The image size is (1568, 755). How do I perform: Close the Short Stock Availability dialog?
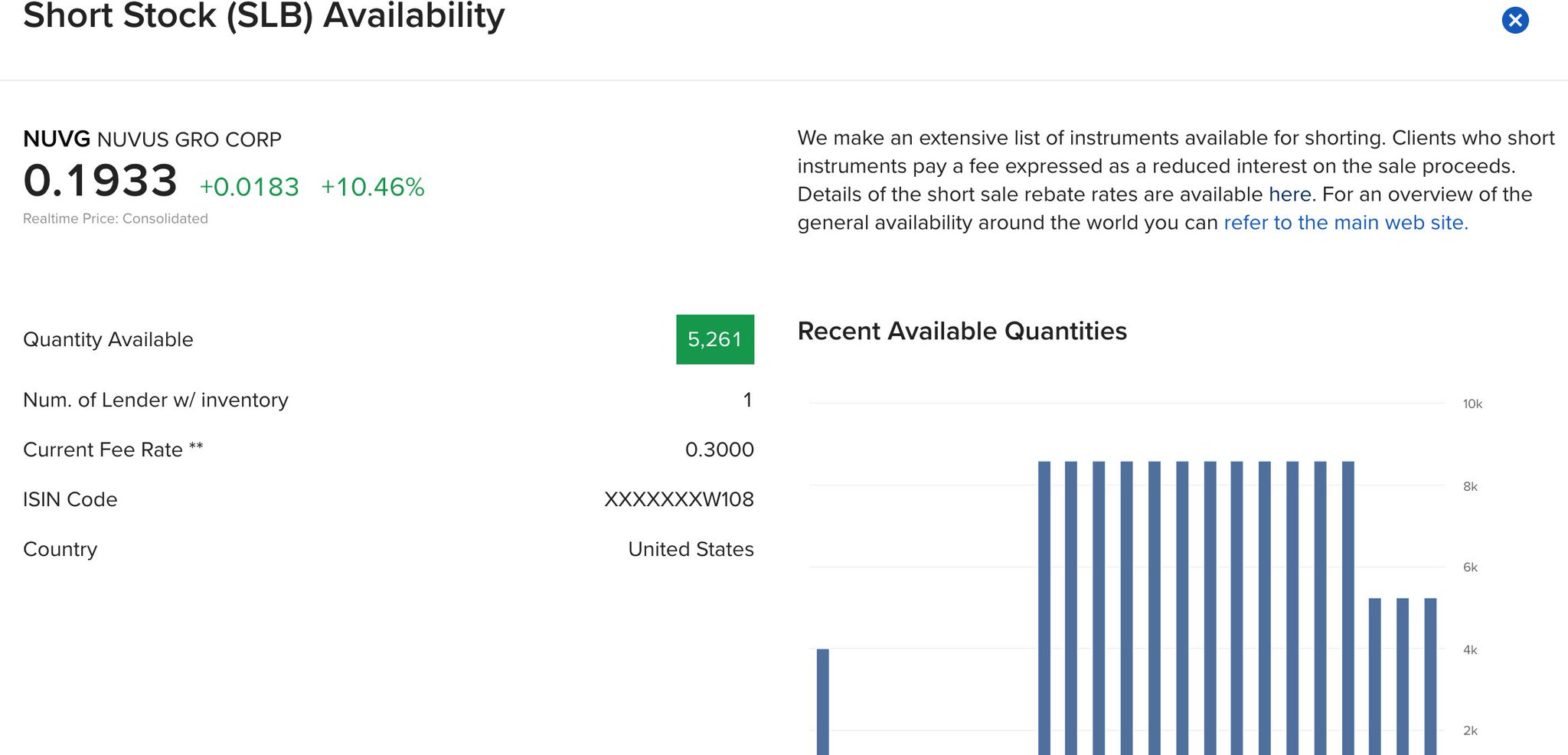tap(1515, 20)
